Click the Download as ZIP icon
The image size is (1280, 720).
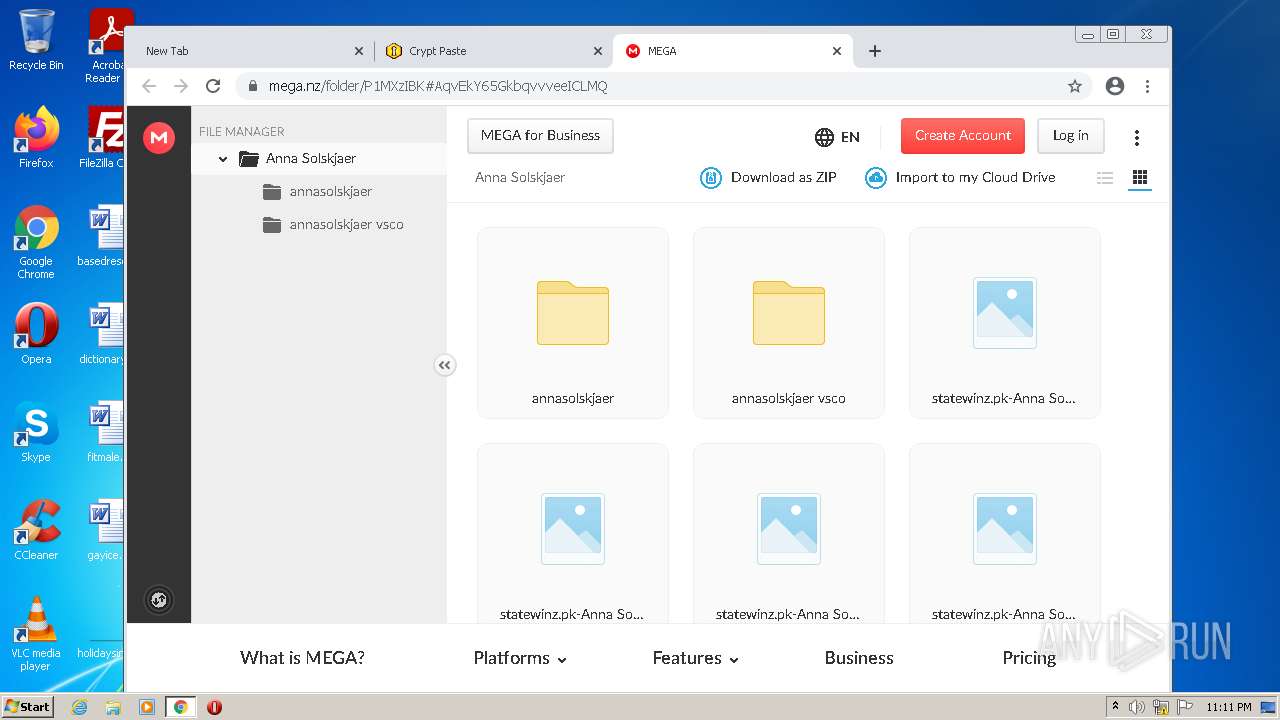(x=711, y=178)
